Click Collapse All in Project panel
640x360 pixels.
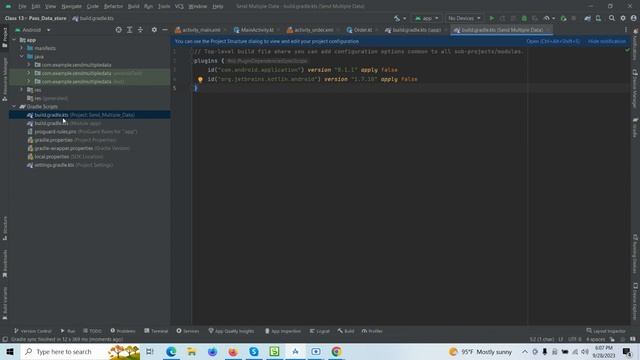point(140,30)
